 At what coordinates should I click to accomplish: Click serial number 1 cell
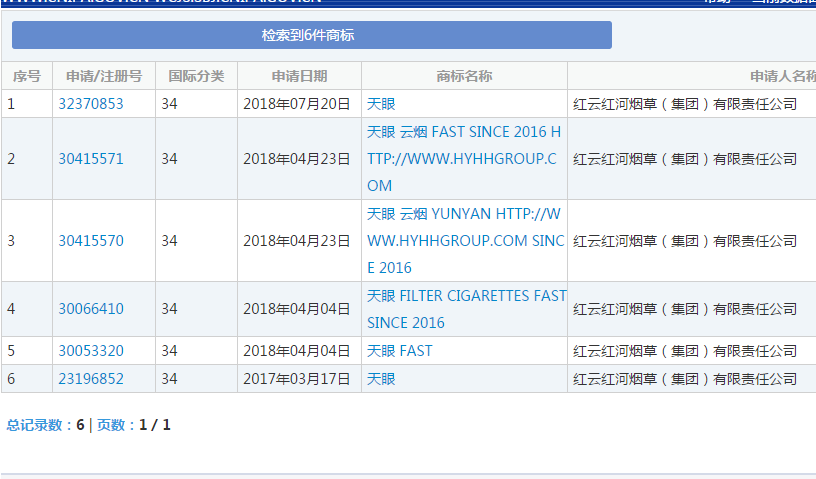[27, 104]
